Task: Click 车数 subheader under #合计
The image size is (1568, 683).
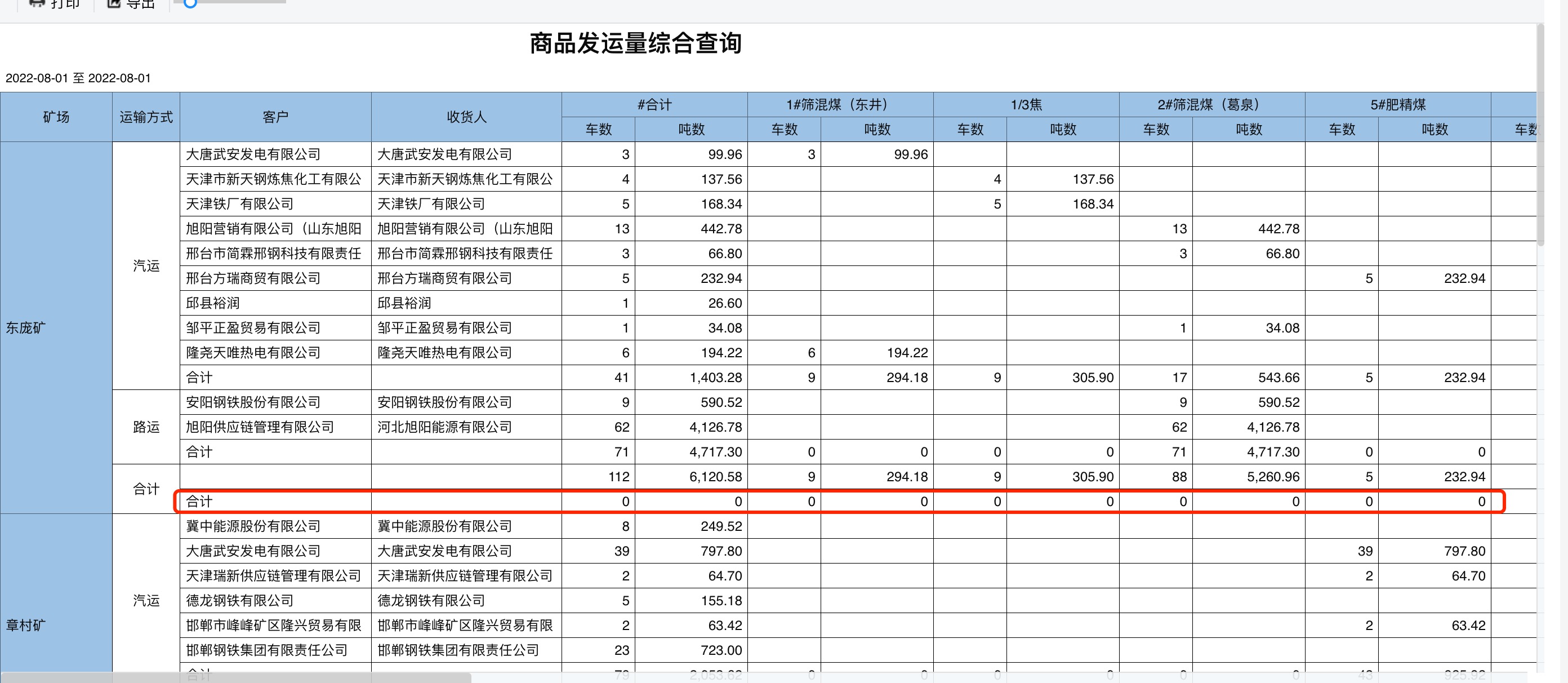Action: pos(598,129)
